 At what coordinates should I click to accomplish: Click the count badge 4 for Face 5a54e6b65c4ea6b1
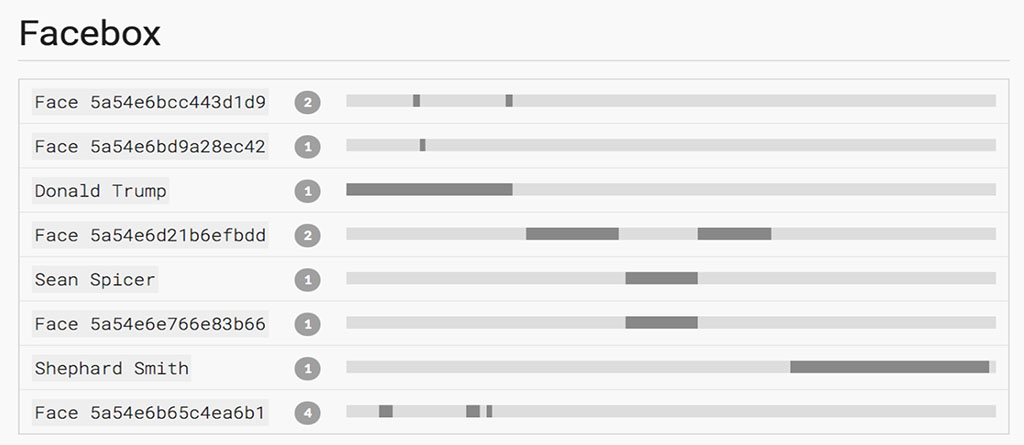308,414
